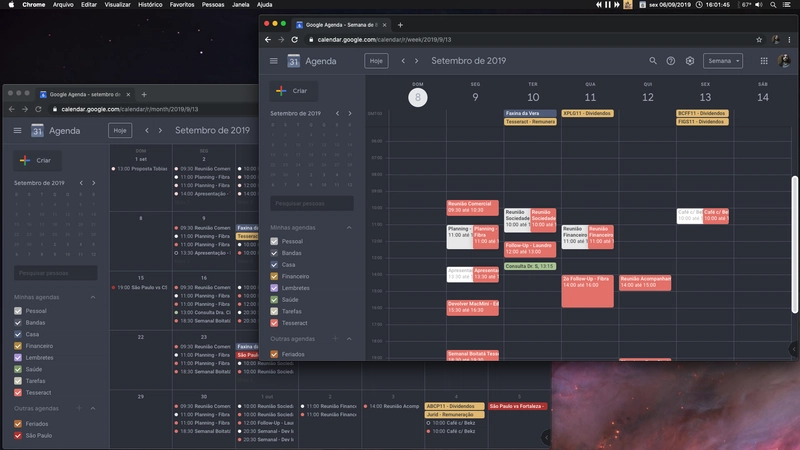This screenshot has width=800, height=450.
Task: Click the account avatar in calendar header
Action: [784, 61]
